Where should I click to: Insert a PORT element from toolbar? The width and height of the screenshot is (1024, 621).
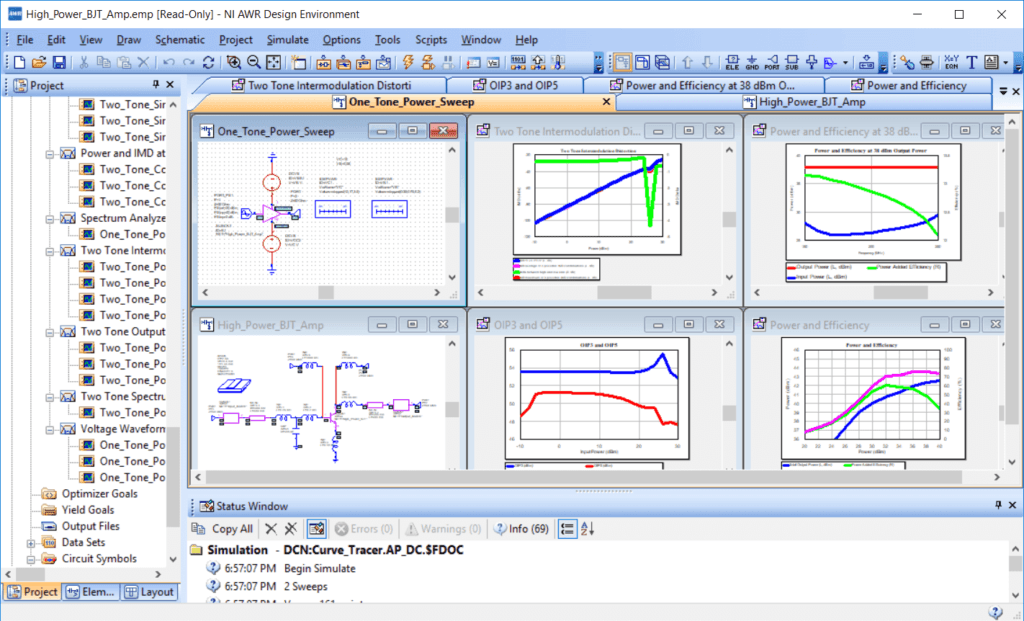(x=774, y=62)
